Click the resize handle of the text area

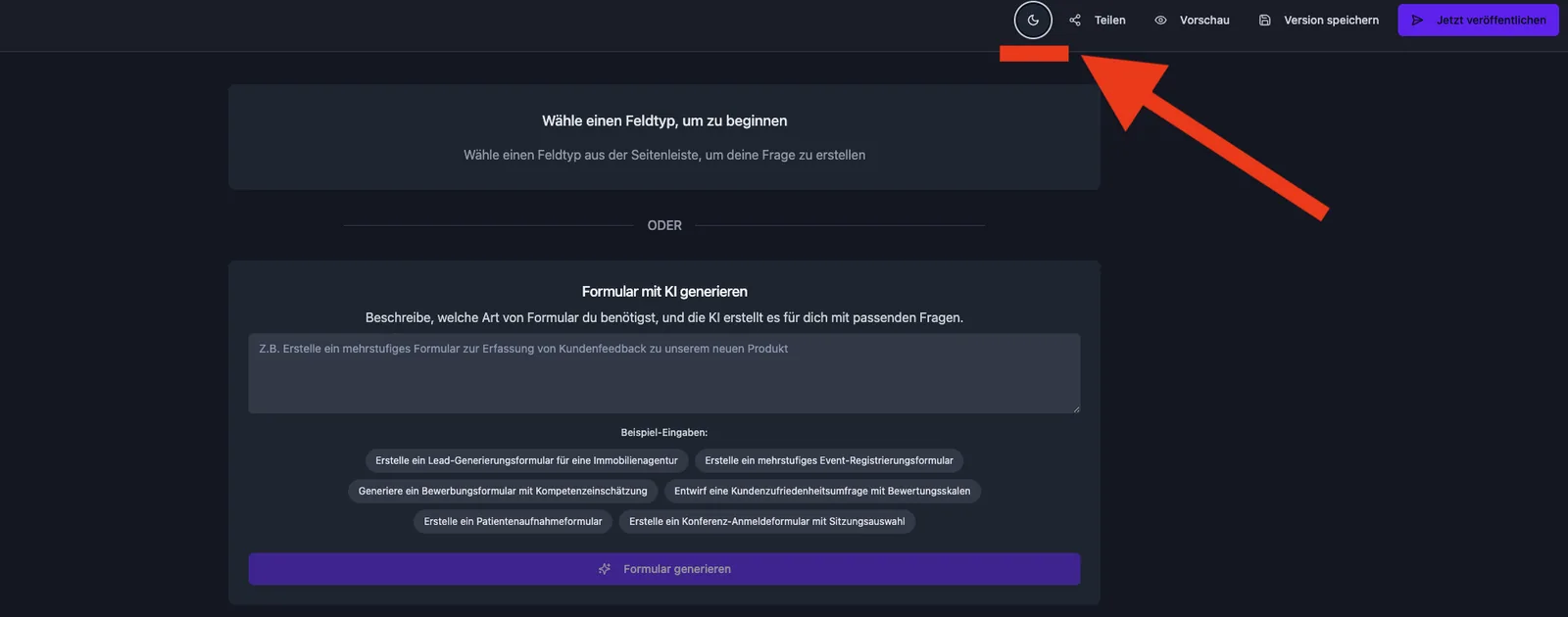click(1076, 408)
